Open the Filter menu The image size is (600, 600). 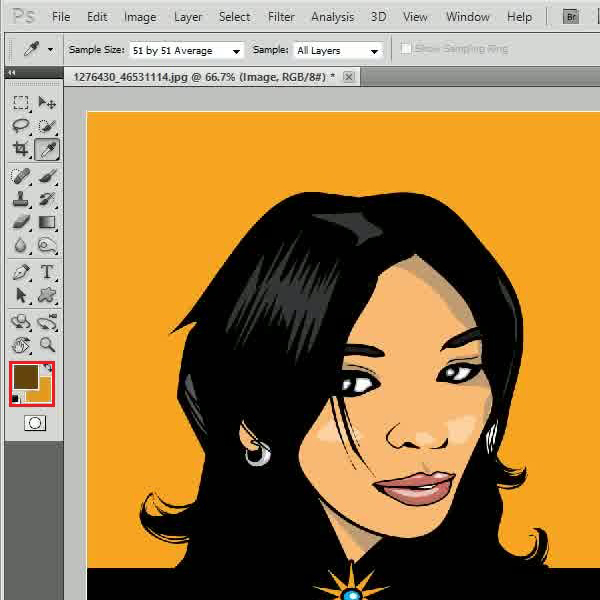click(x=281, y=17)
